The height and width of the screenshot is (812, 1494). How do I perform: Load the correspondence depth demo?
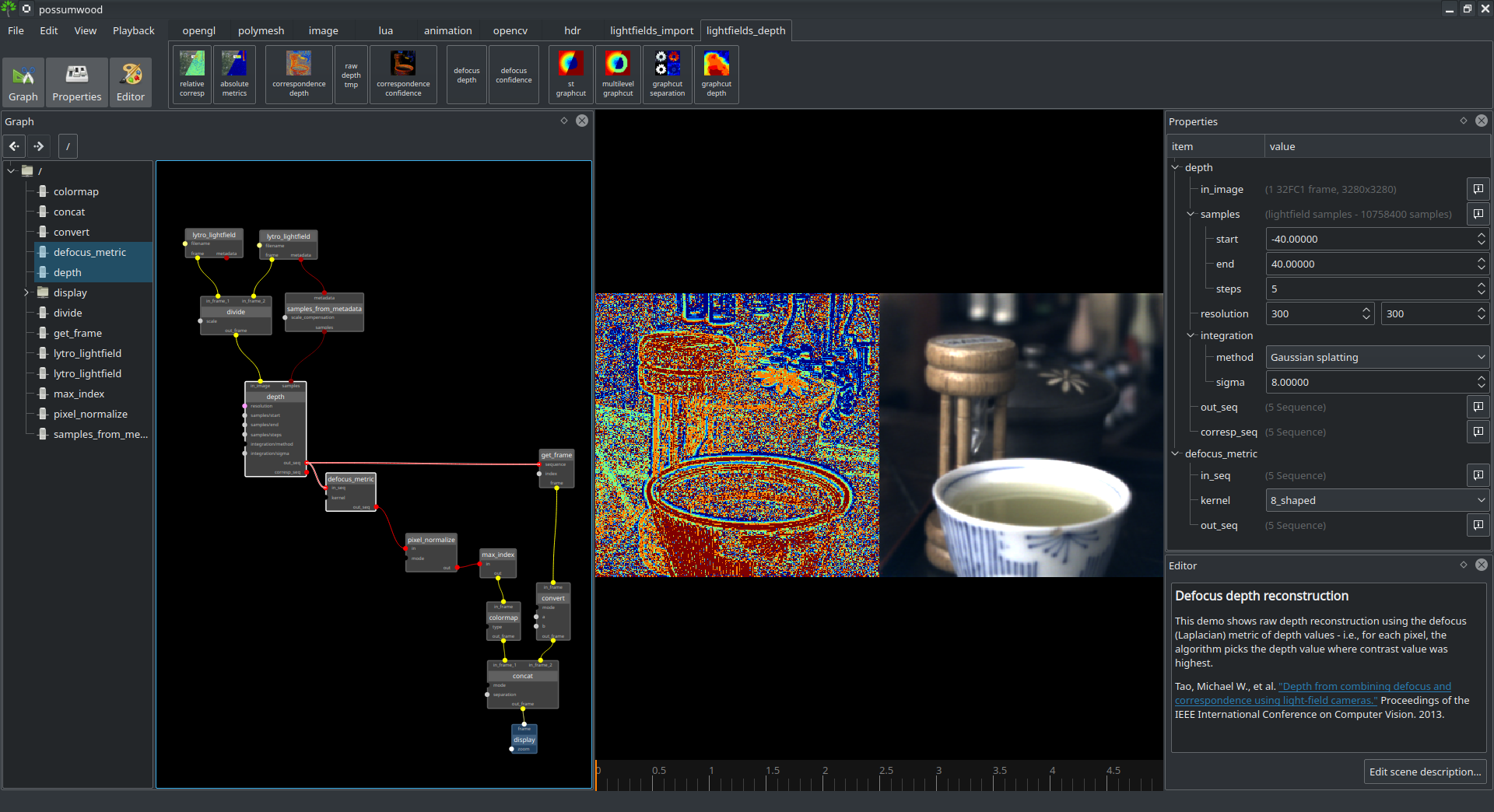click(x=299, y=75)
